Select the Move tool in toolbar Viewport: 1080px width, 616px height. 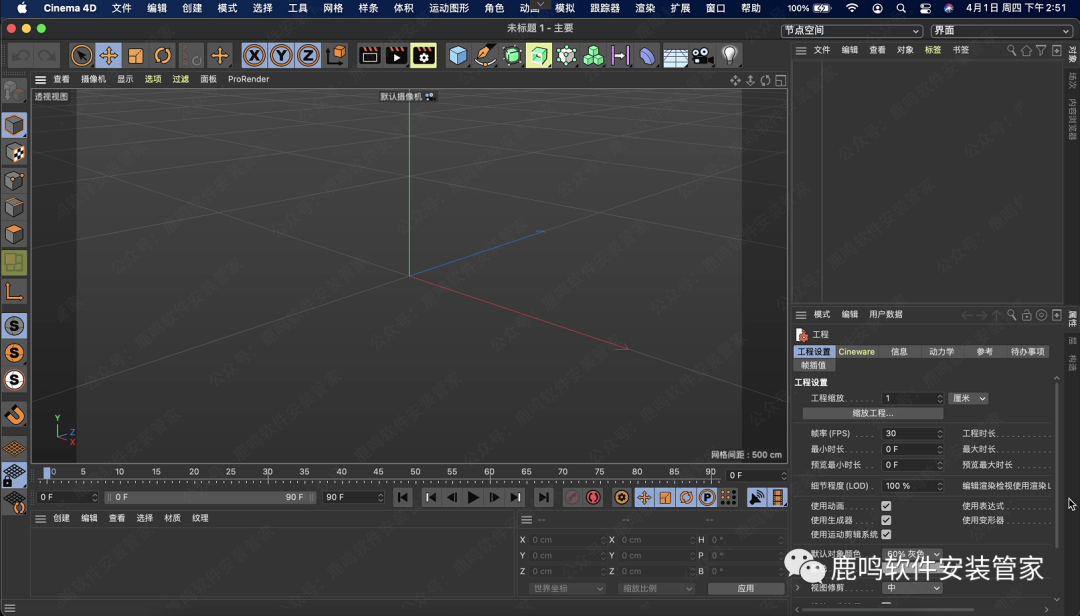(109, 56)
